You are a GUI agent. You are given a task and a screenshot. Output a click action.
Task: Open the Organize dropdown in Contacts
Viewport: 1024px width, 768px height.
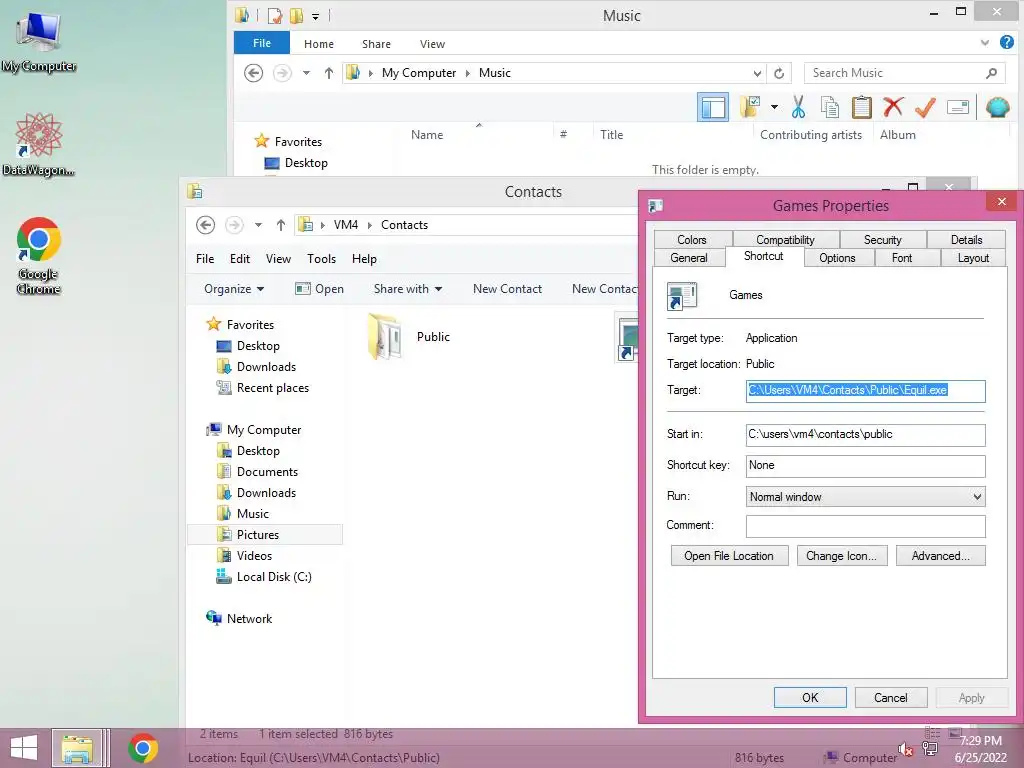[x=234, y=289]
